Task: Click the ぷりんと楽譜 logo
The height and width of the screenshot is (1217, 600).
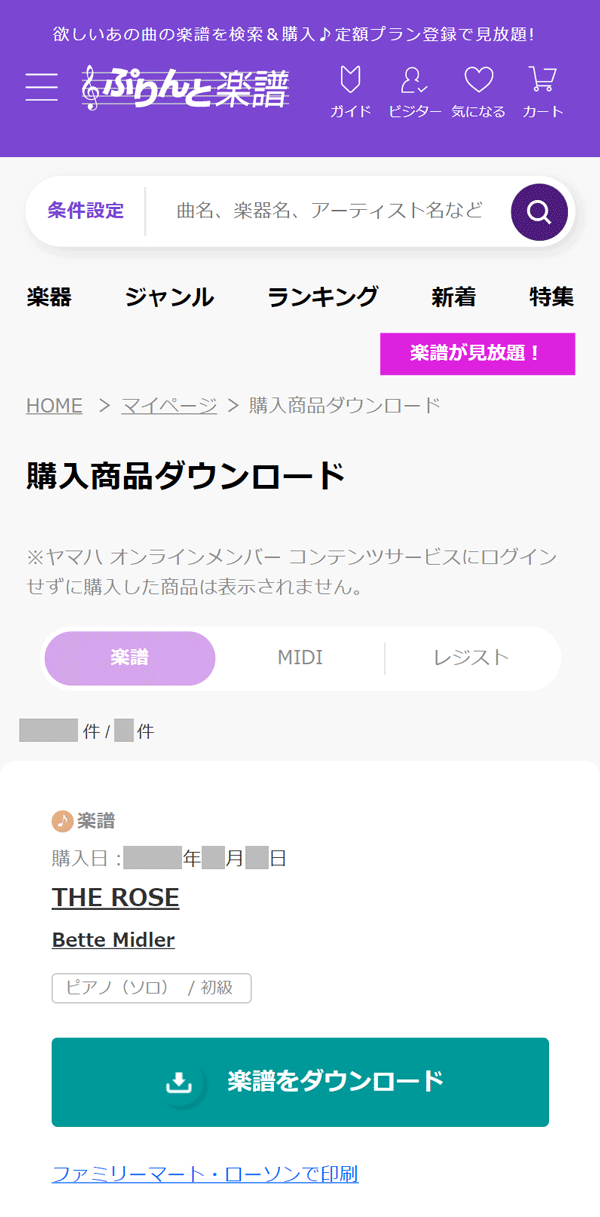Action: 186,87
